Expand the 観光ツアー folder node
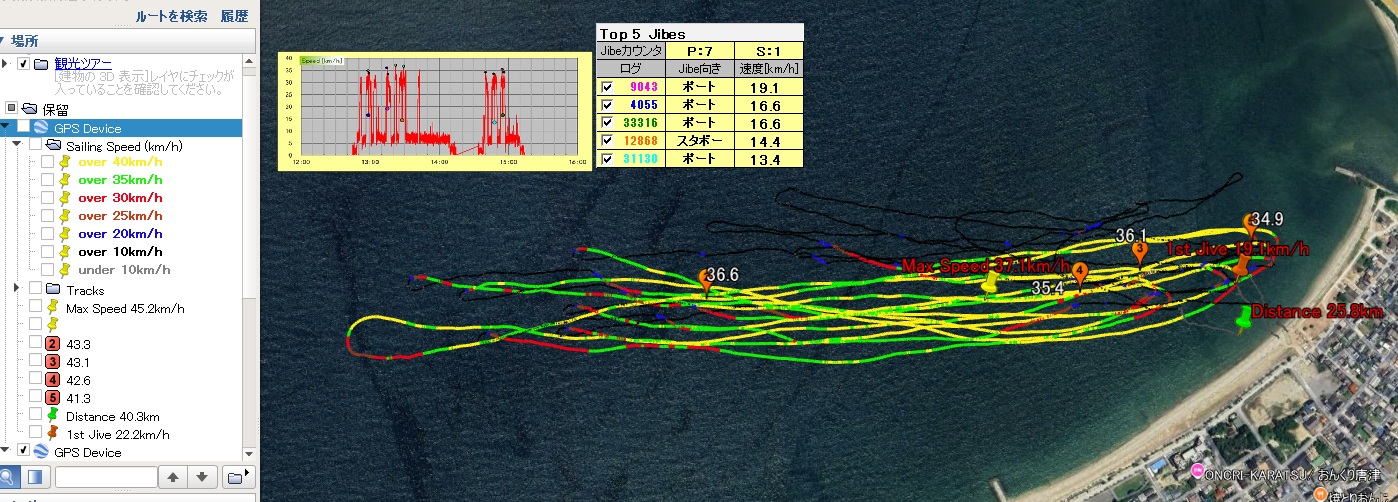 pyautogui.click(x=4, y=64)
